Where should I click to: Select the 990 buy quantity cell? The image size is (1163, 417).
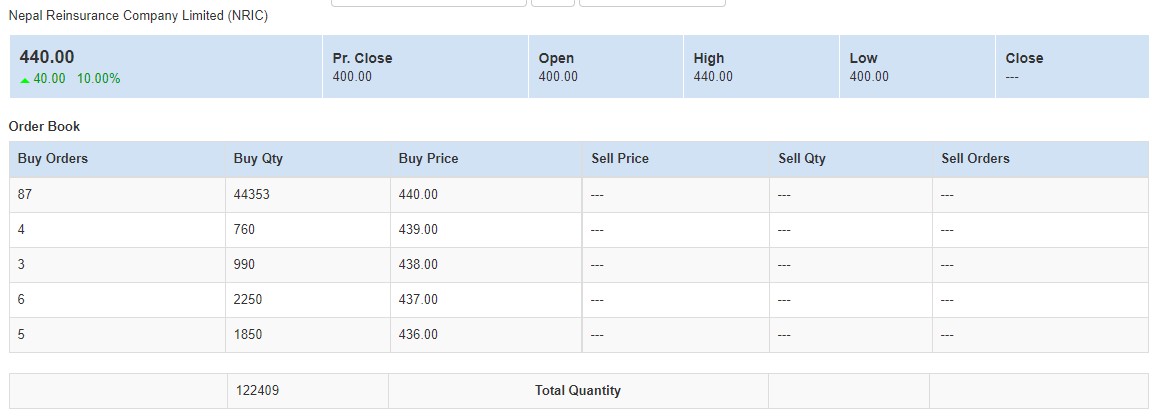(308, 265)
